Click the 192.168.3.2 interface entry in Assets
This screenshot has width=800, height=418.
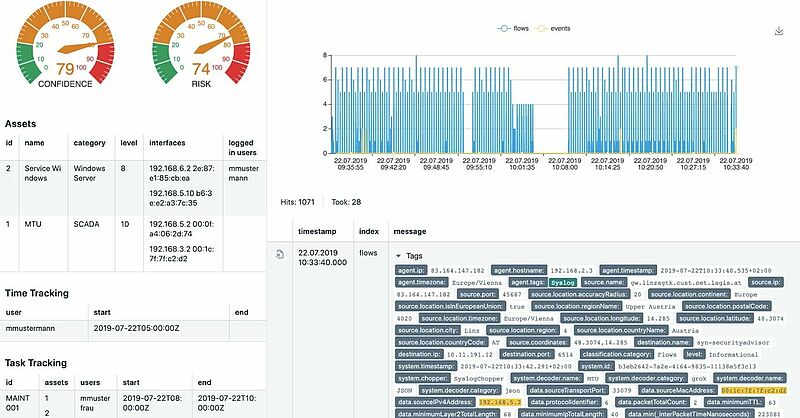click(182, 254)
